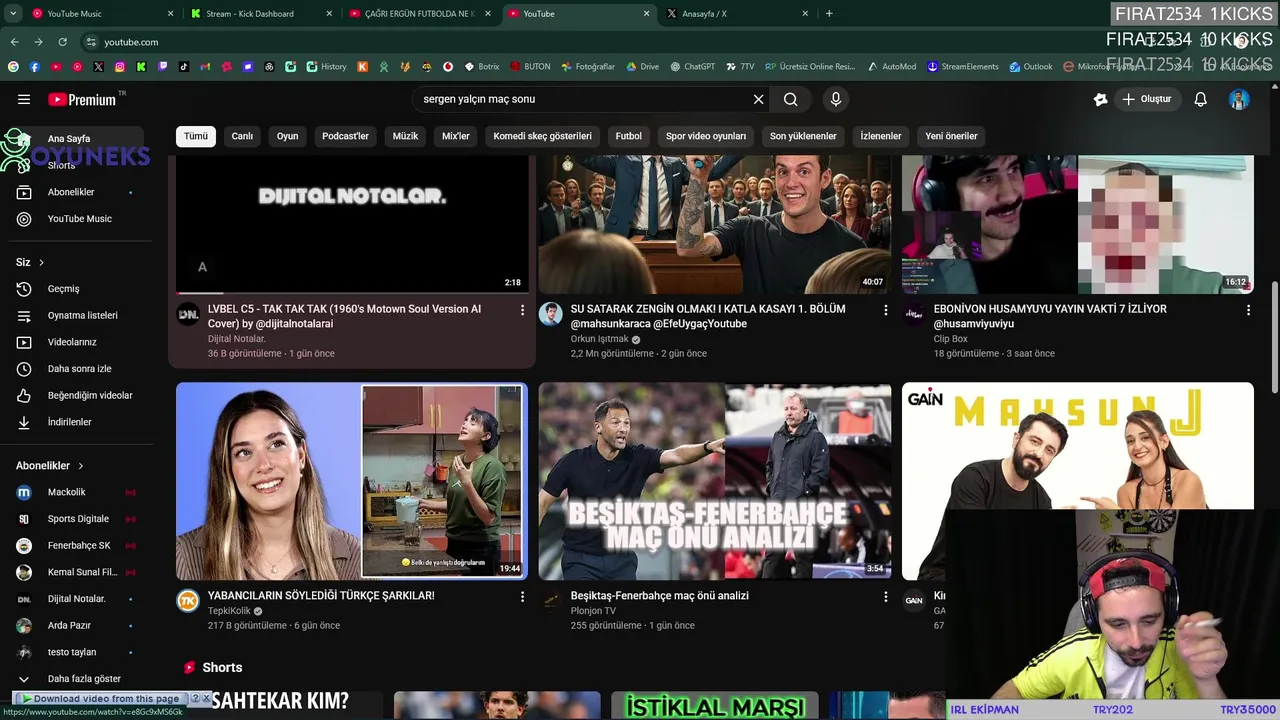Open the Drive bookmark
Screen dimensions: 1280x720
(x=642, y=67)
